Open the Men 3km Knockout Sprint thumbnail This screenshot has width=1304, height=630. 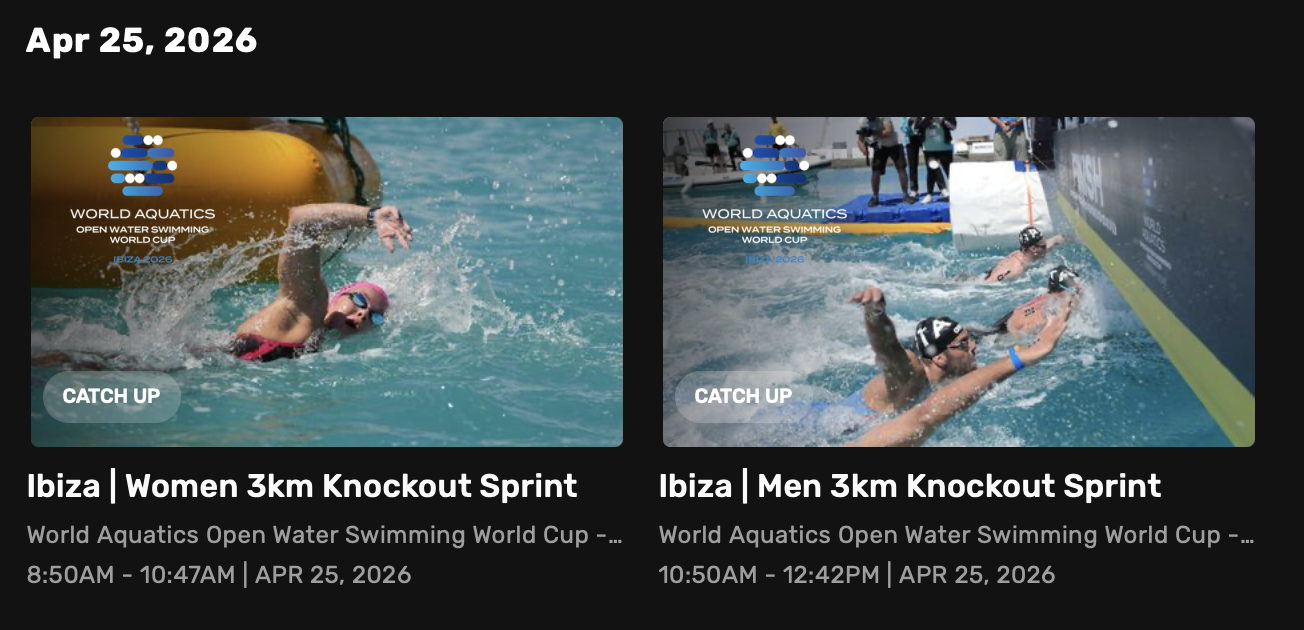pos(959,282)
